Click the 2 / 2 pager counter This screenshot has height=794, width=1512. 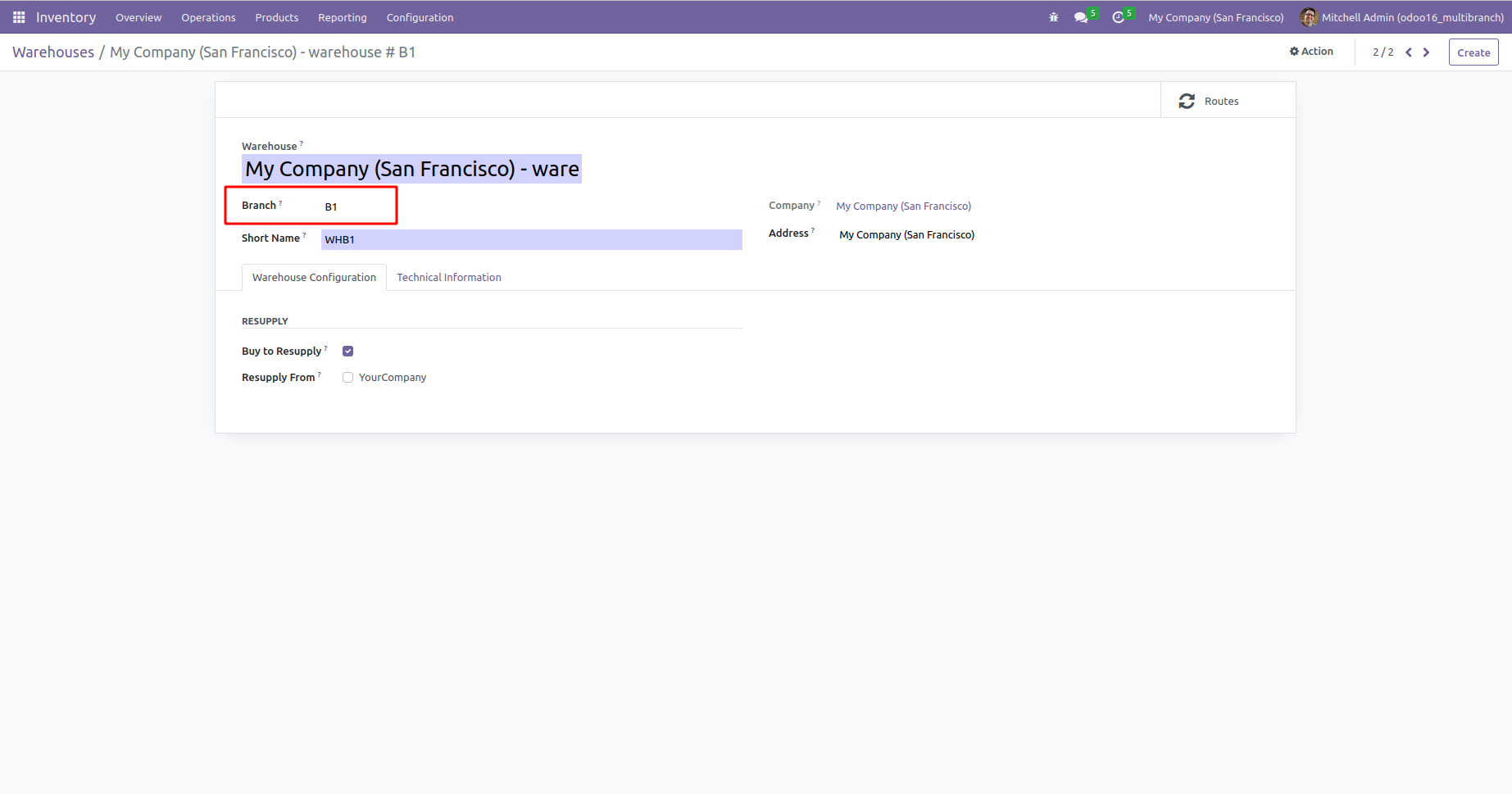1383,52
